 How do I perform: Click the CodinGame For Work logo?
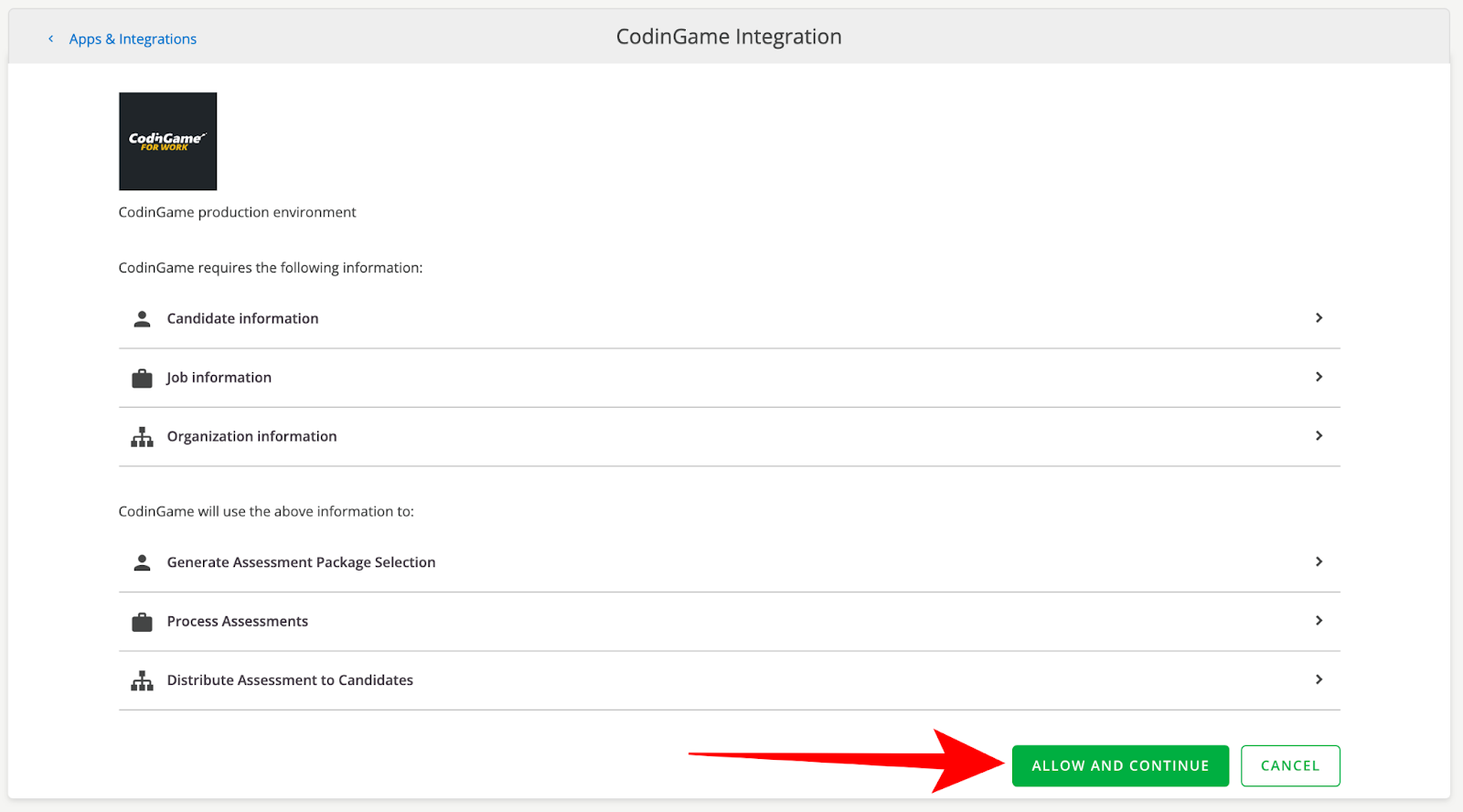(168, 141)
